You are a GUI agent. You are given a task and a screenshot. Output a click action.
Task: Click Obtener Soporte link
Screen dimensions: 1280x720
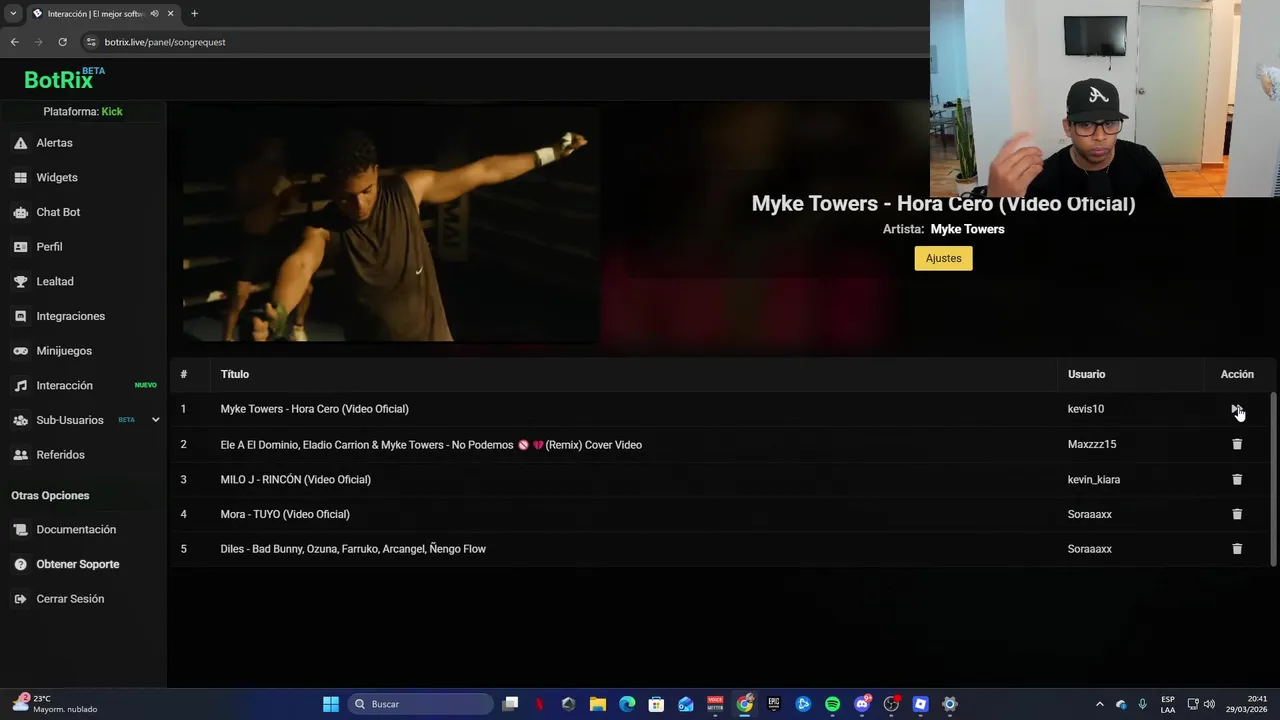[78, 564]
